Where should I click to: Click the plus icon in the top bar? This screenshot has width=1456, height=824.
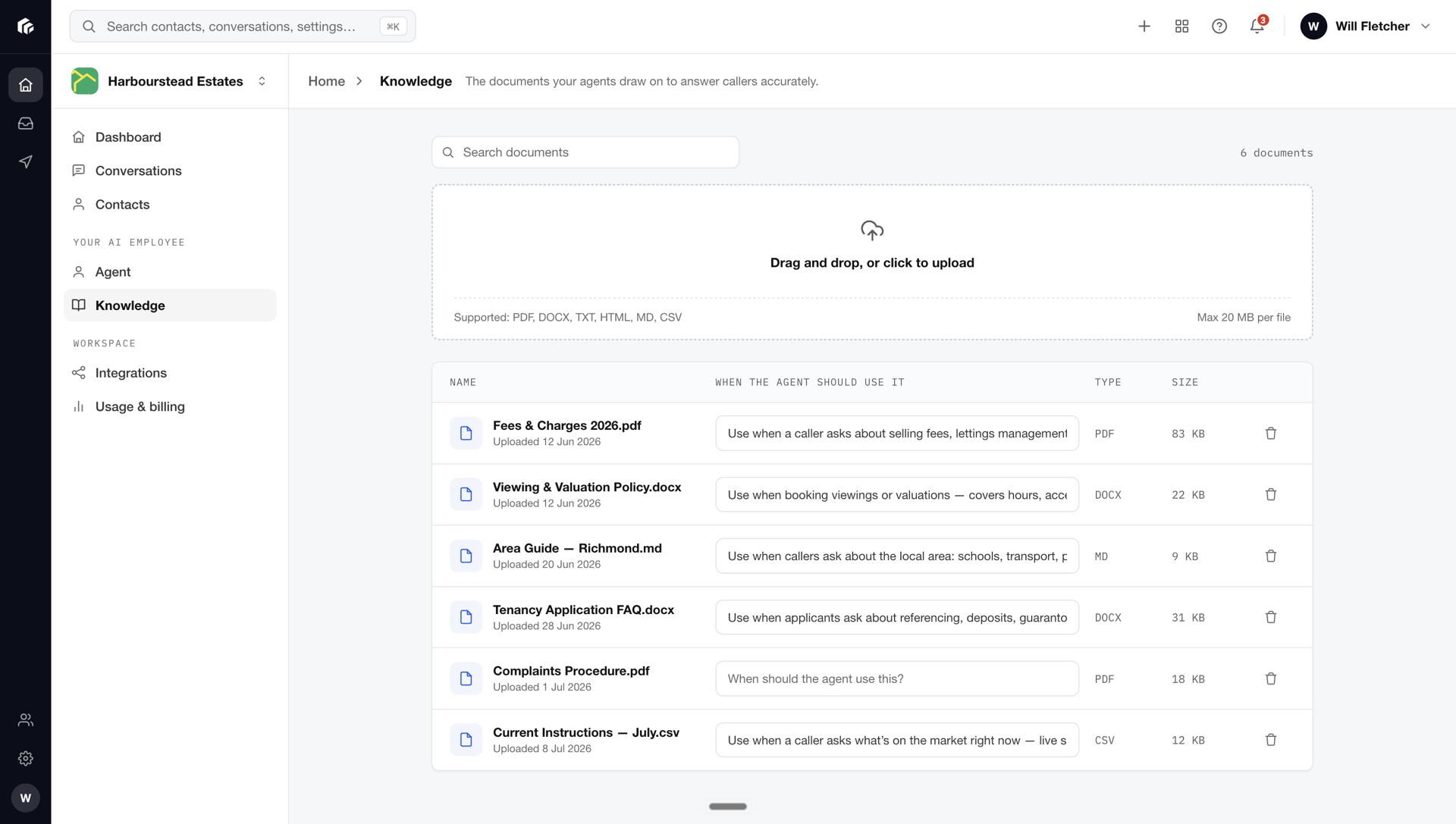[x=1144, y=27]
